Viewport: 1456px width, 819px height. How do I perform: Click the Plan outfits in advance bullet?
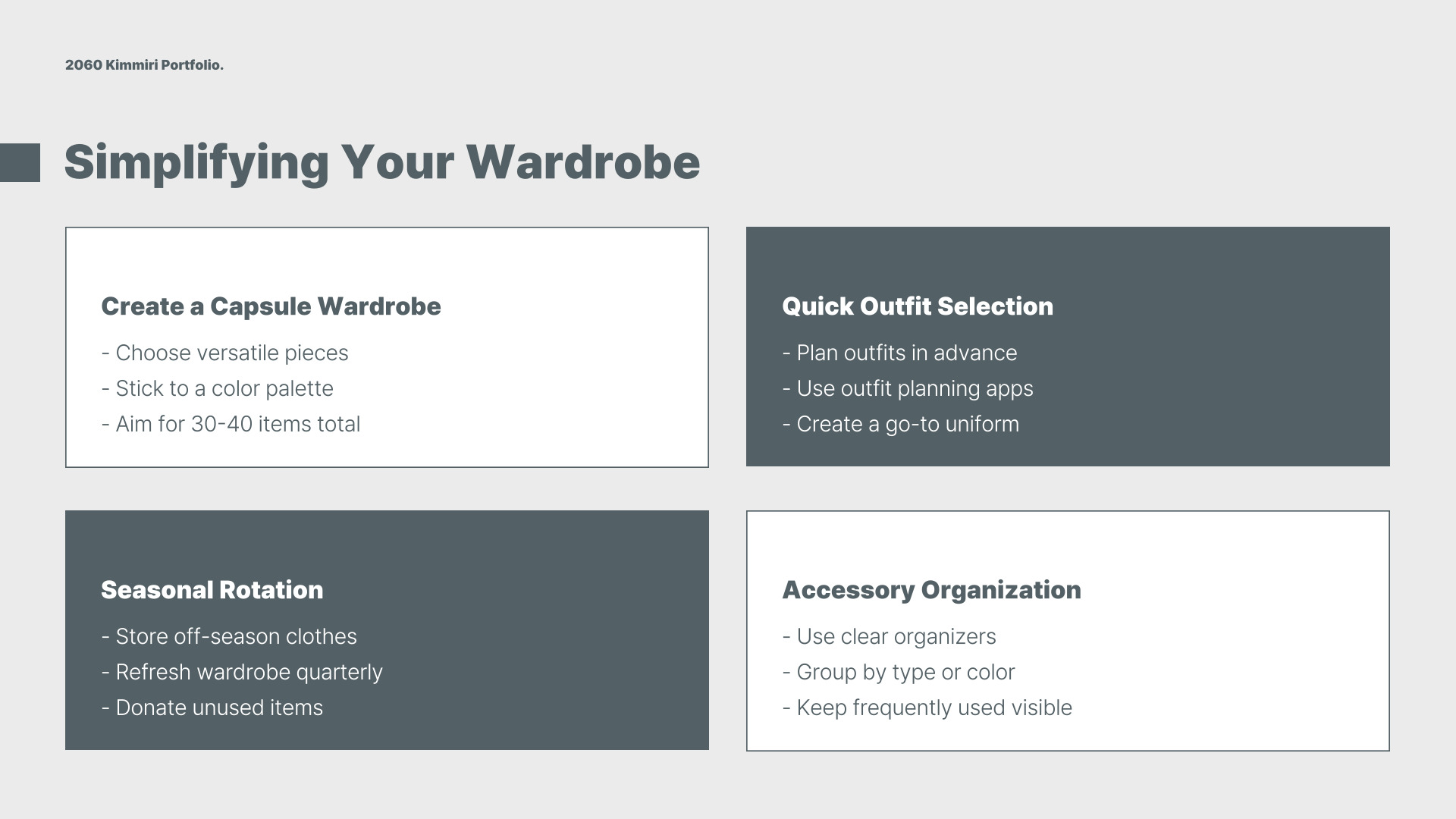coord(899,353)
